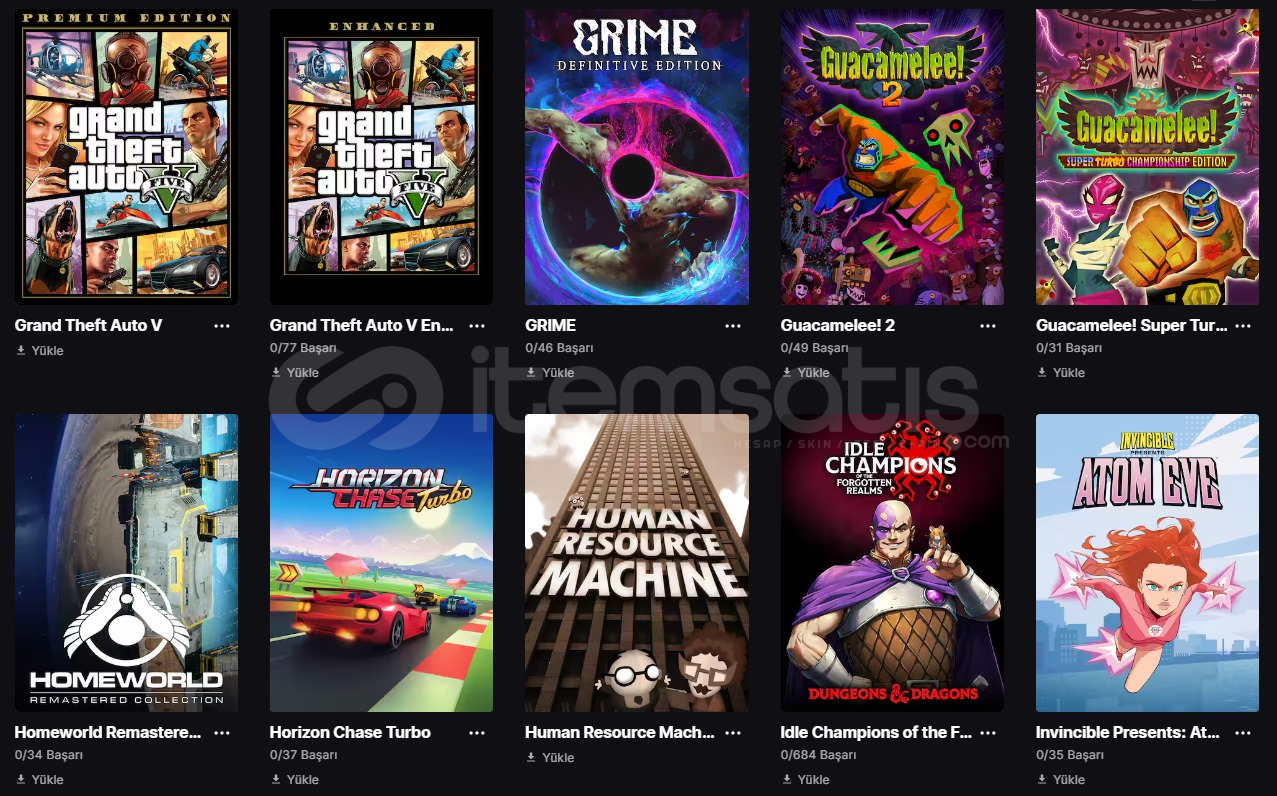Image resolution: width=1277 pixels, height=796 pixels.
Task: Open the three-dot menu for Human Resource Machine
Action: pyautogui.click(x=733, y=733)
